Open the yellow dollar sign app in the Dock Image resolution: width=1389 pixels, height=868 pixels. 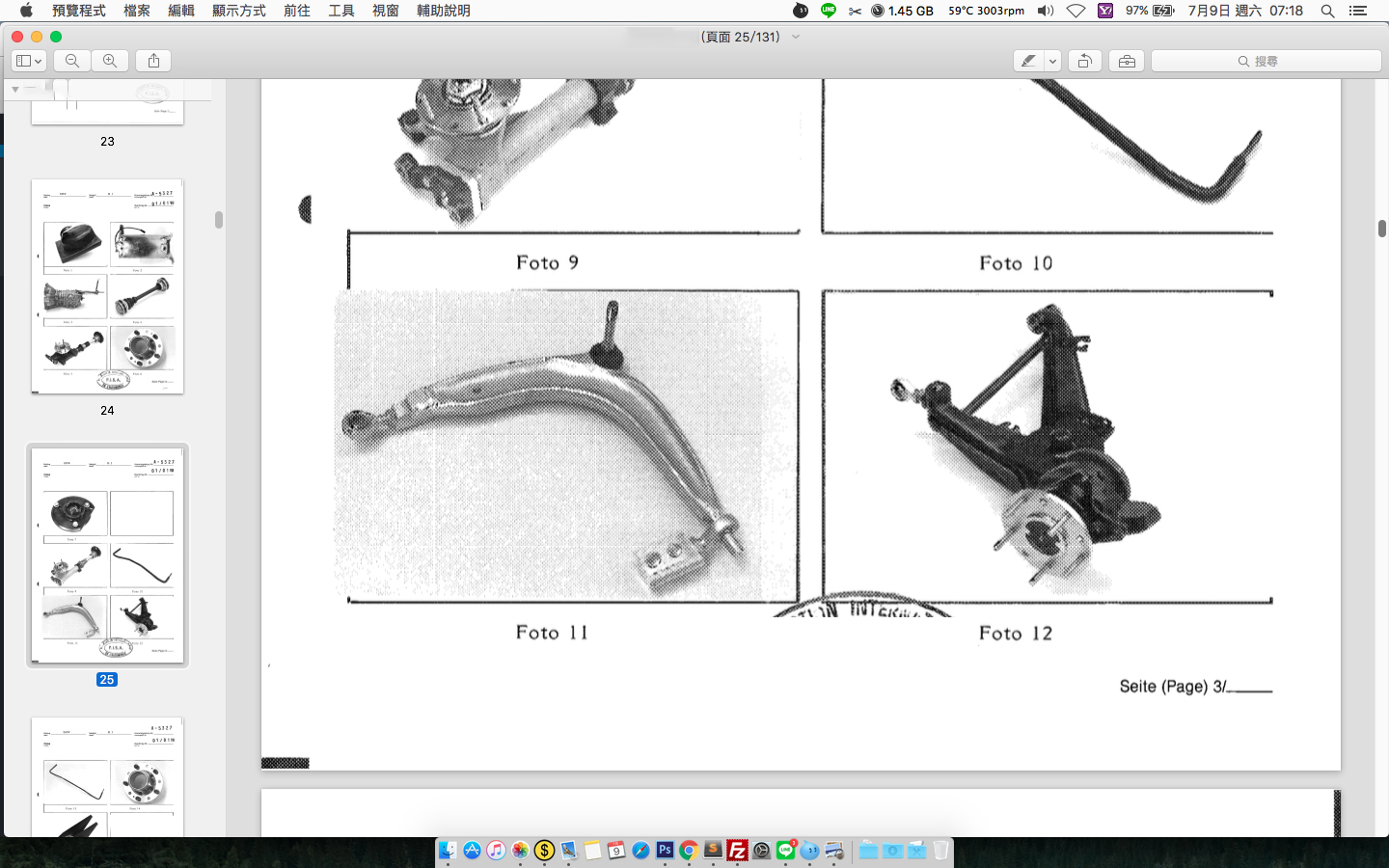click(544, 850)
